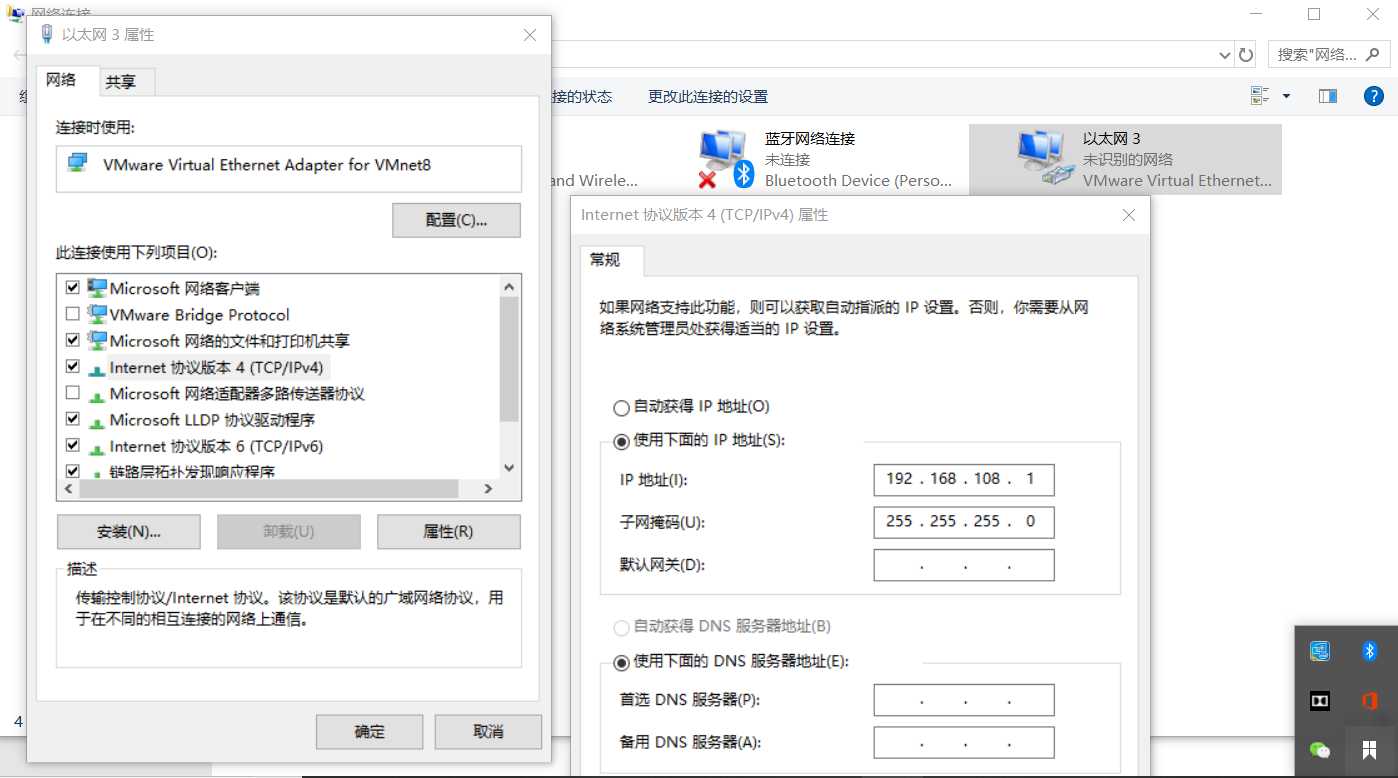The width and height of the screenshot is (1398, 778).
Task: Click down arrow of the items list scrollbar
Action: pos(509,468)
